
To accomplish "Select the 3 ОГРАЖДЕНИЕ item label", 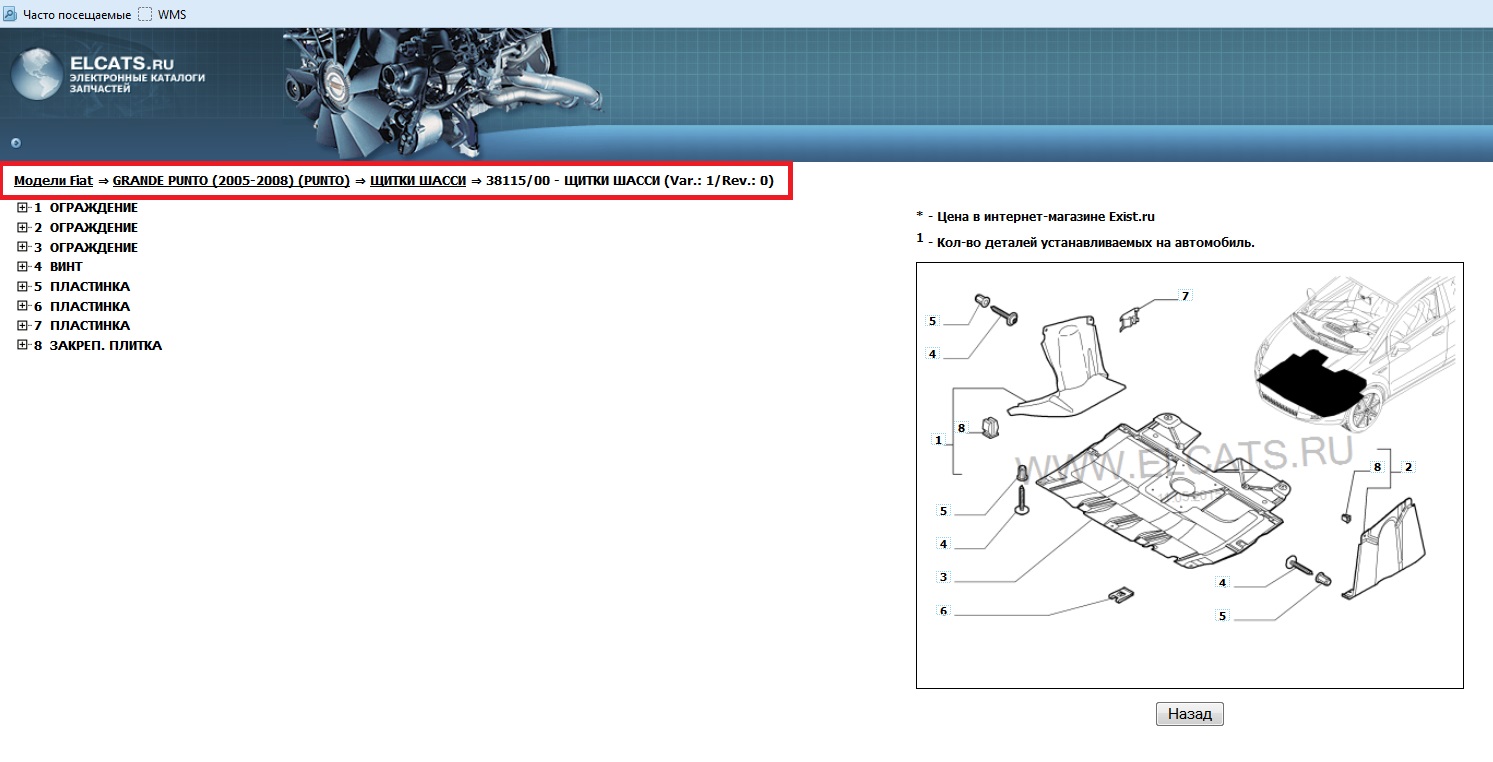I will [93, 247].
